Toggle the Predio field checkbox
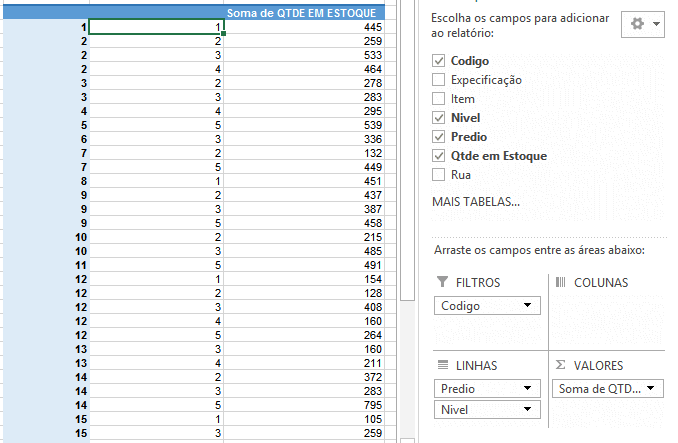This screenshot has width=678, height=443. [x=438, y=137]
